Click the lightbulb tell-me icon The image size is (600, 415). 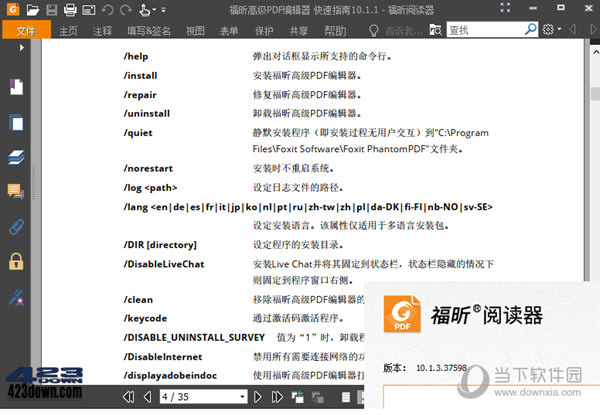click(373, 31)
